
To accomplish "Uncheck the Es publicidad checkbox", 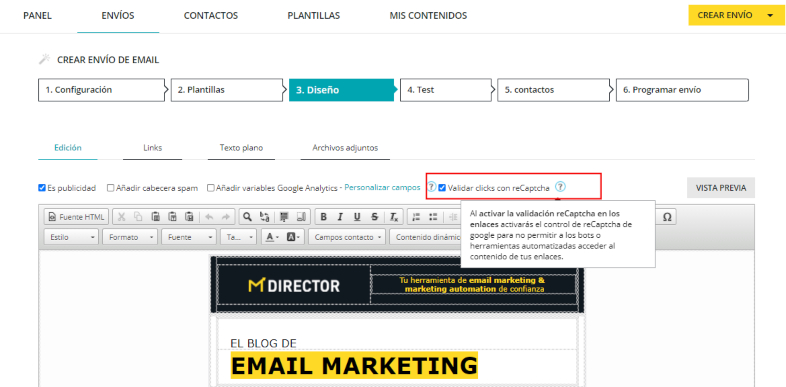I will click(x=42, y=188).
